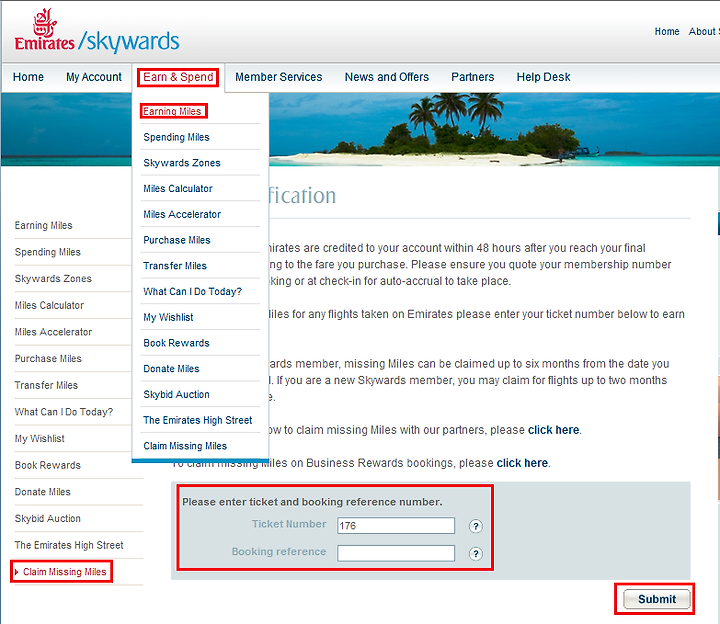Go to News and Offers tab
This screenshot has height=624, width=720.
[387, 77]
